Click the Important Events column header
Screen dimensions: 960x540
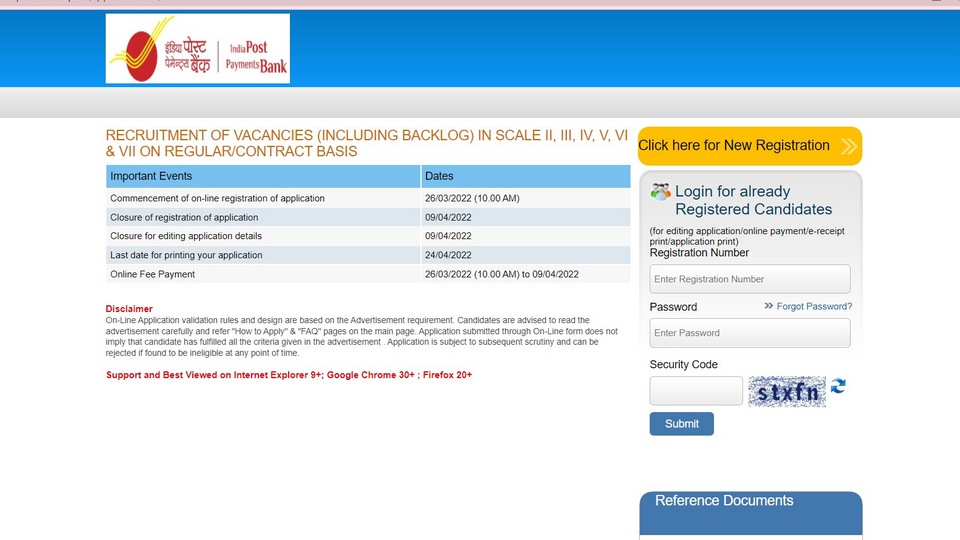click(x=263, y=176)
